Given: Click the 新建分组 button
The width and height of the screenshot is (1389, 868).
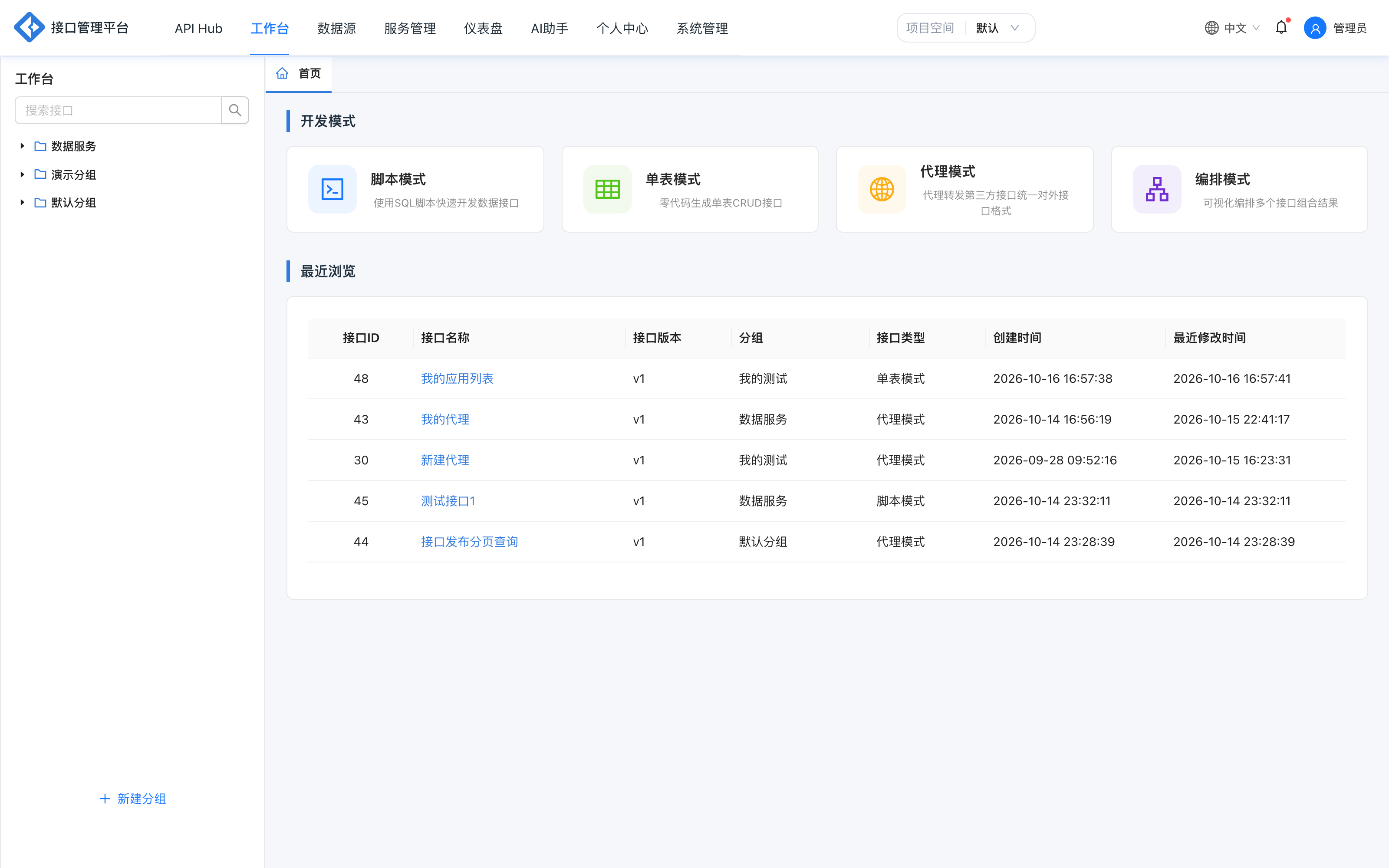Looking at the screenshot, I should coord(133,799).
